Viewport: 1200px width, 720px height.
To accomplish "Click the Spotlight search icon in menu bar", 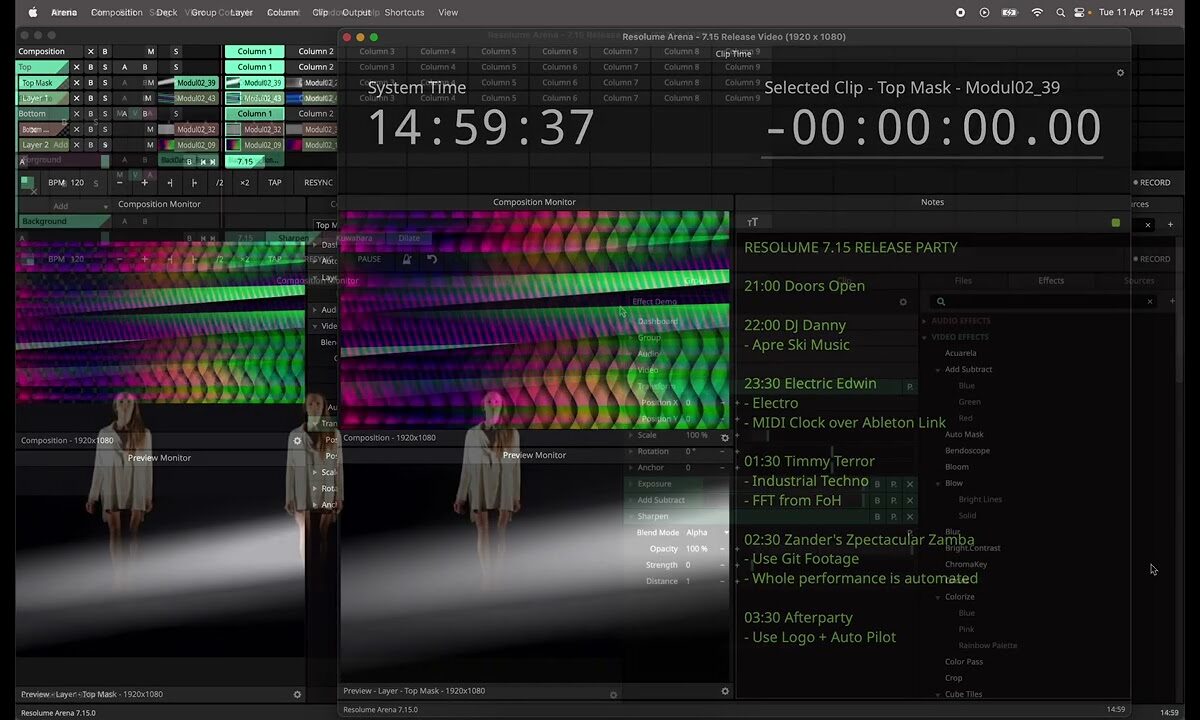I will pyautogui.click(x=1062, y=13).
